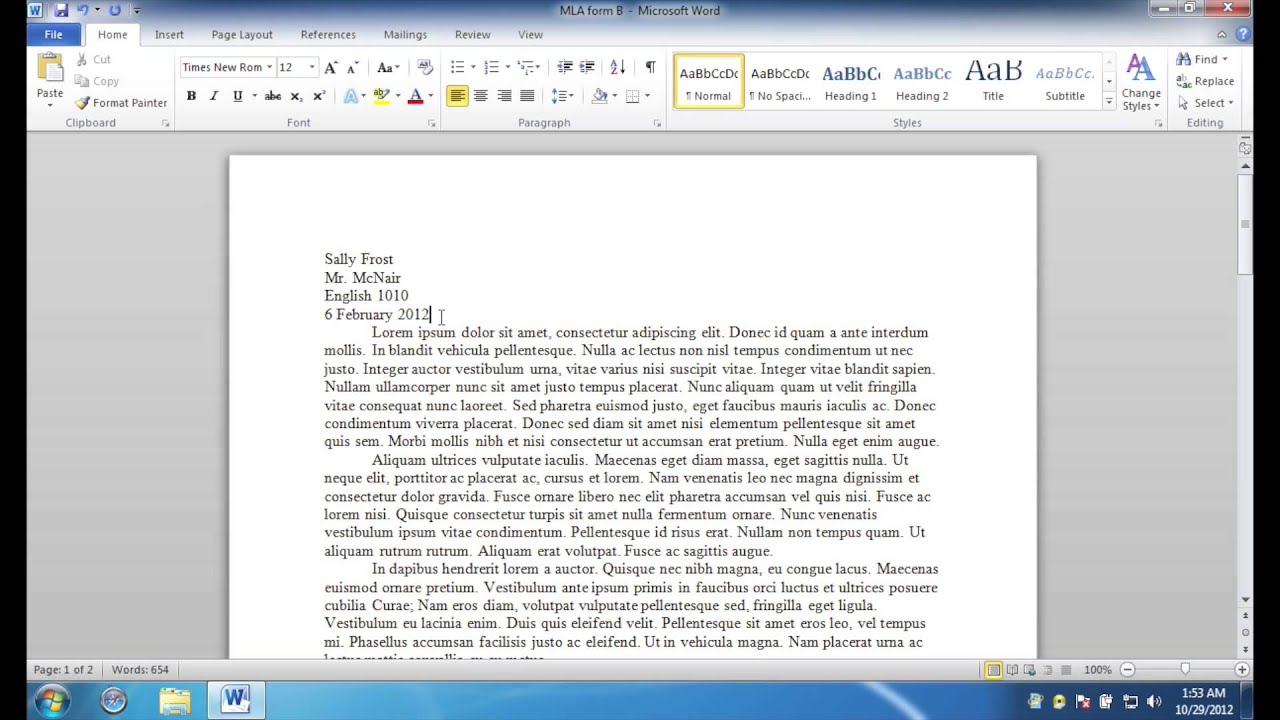
Task: Expand the font size dropdown
Action: (312, 67)
